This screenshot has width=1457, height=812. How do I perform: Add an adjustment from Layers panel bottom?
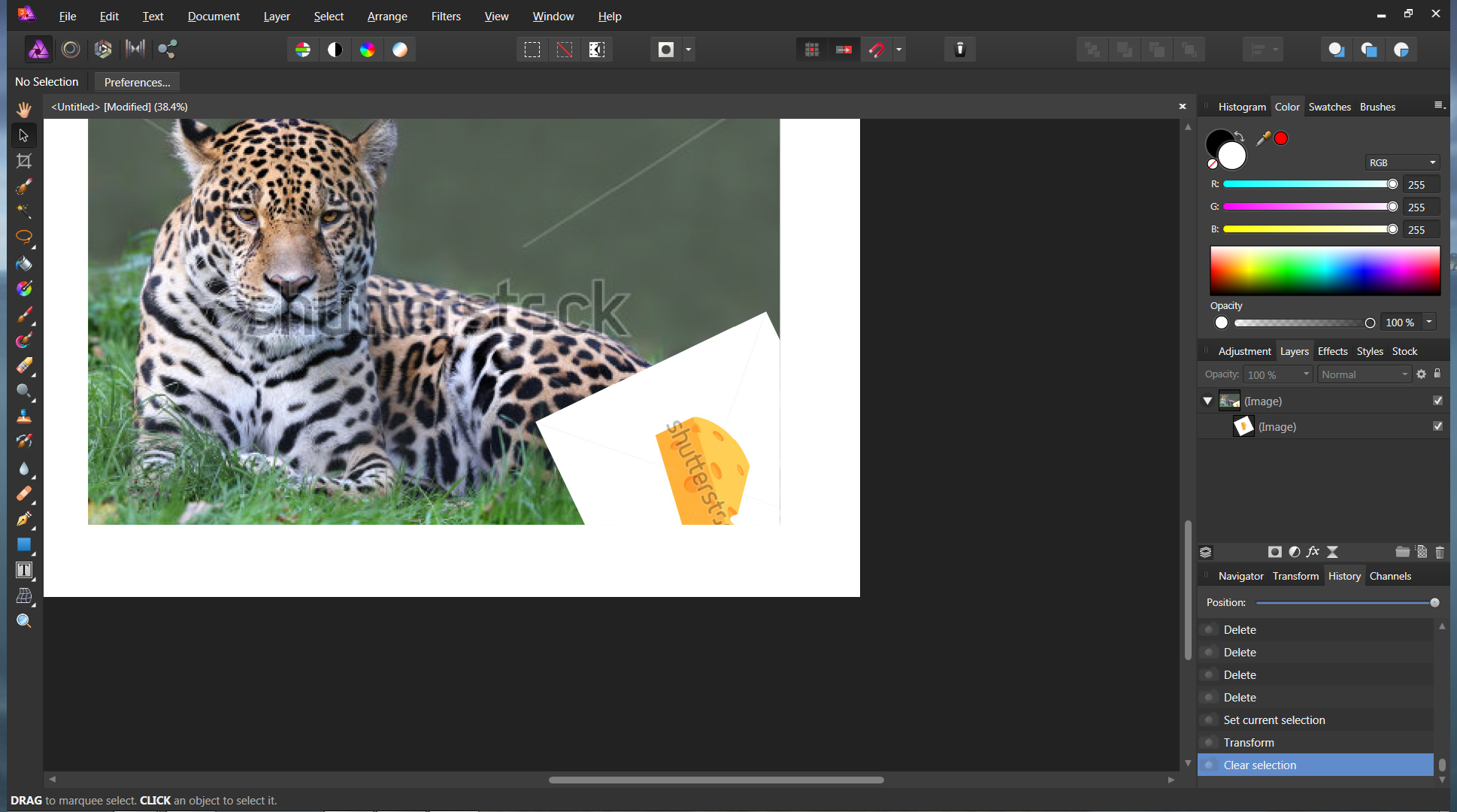coord(1295,552)
